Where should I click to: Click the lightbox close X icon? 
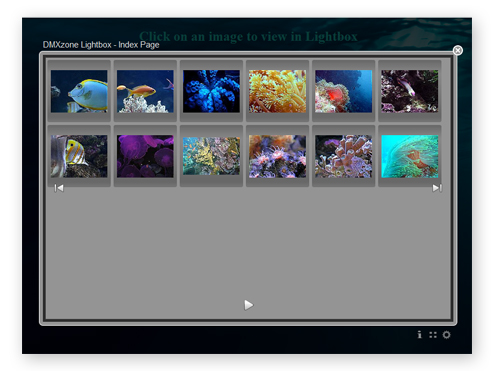[x=457, y=50]
